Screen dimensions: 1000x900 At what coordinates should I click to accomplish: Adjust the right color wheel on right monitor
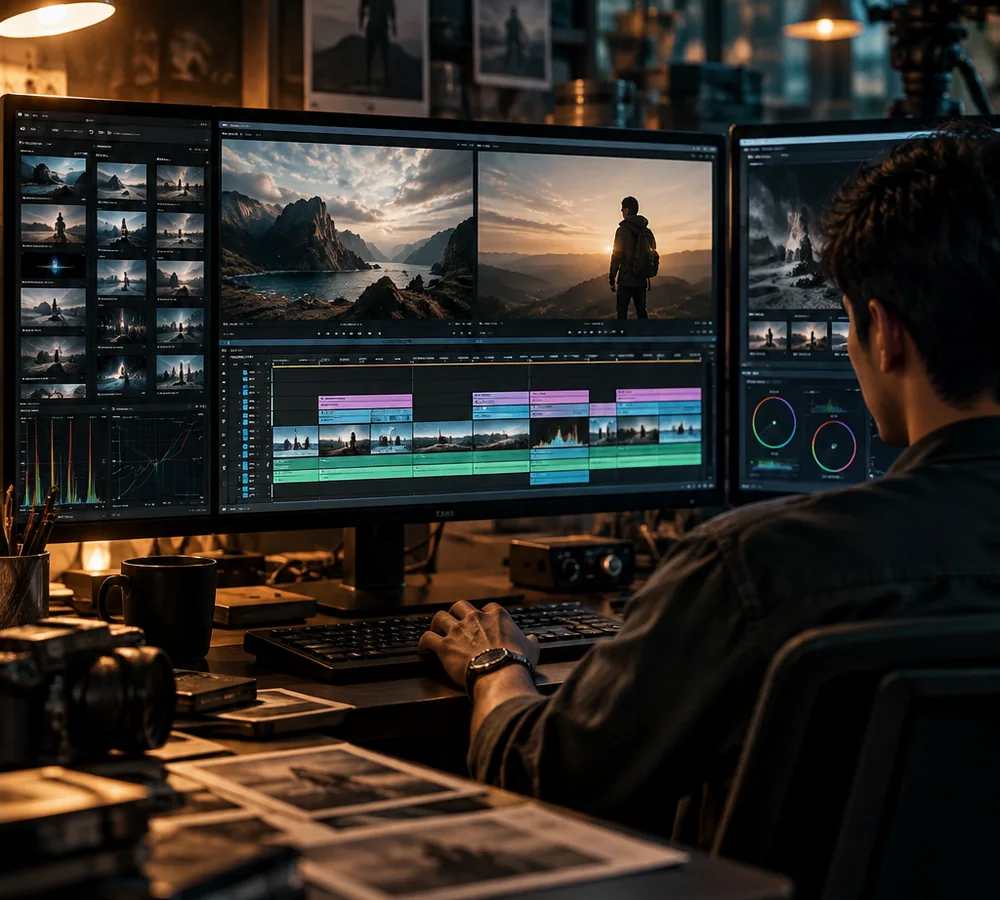pyautogui.click(x=834, y=446)
